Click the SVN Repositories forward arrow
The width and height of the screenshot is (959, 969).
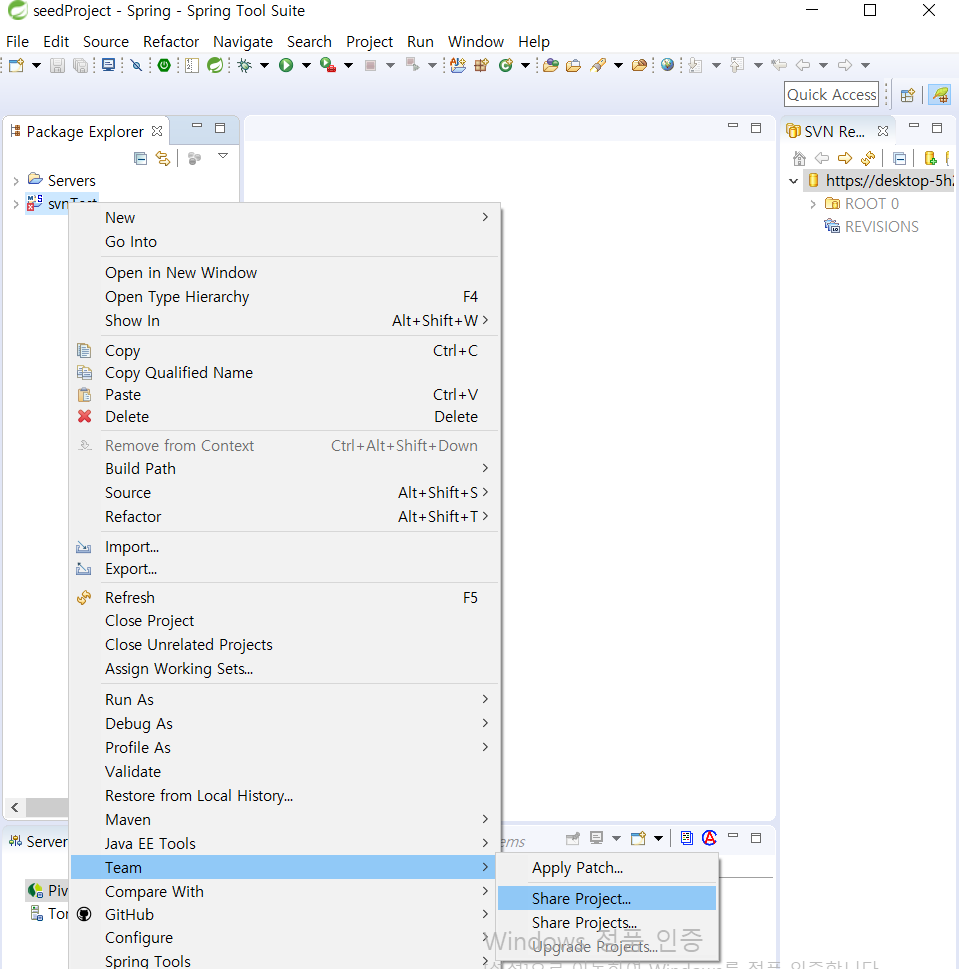pyautogui.click(x=845, y=159)
